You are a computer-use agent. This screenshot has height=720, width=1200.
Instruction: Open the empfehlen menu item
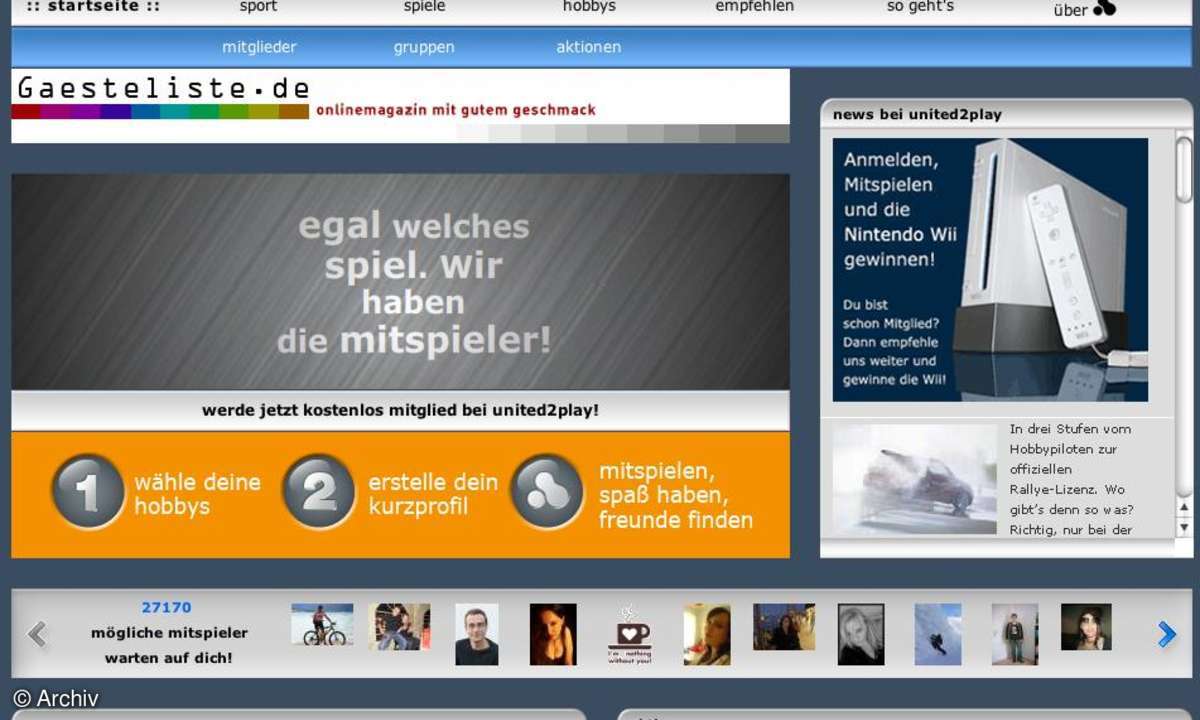(754, 7)
